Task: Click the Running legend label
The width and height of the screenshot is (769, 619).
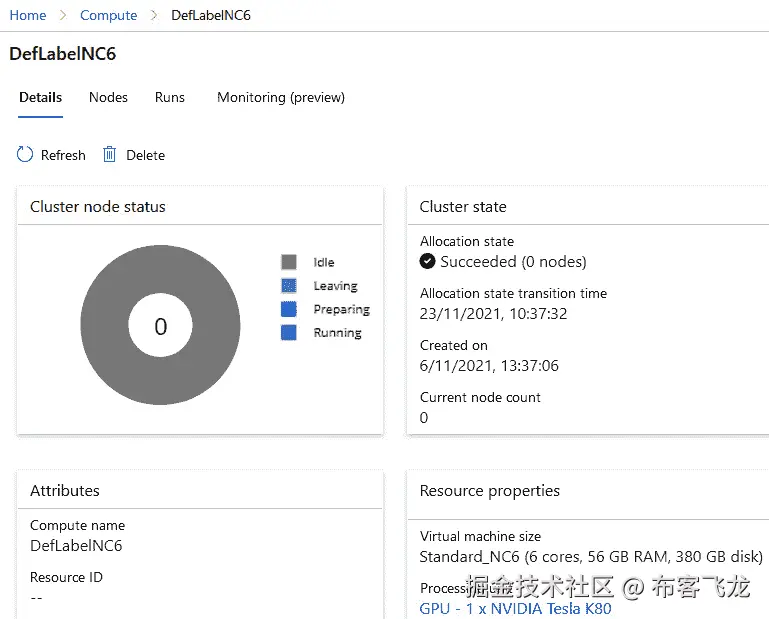Action: pyautogui.click(x=337, y=333)
